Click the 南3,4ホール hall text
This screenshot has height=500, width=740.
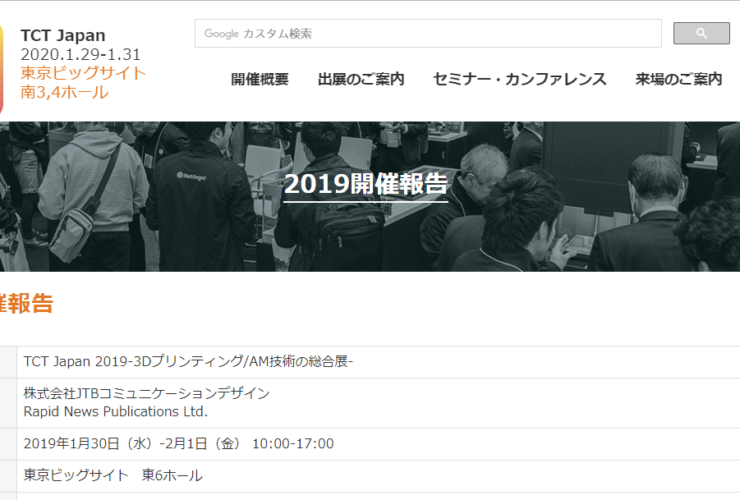click(x=64, y=92)
